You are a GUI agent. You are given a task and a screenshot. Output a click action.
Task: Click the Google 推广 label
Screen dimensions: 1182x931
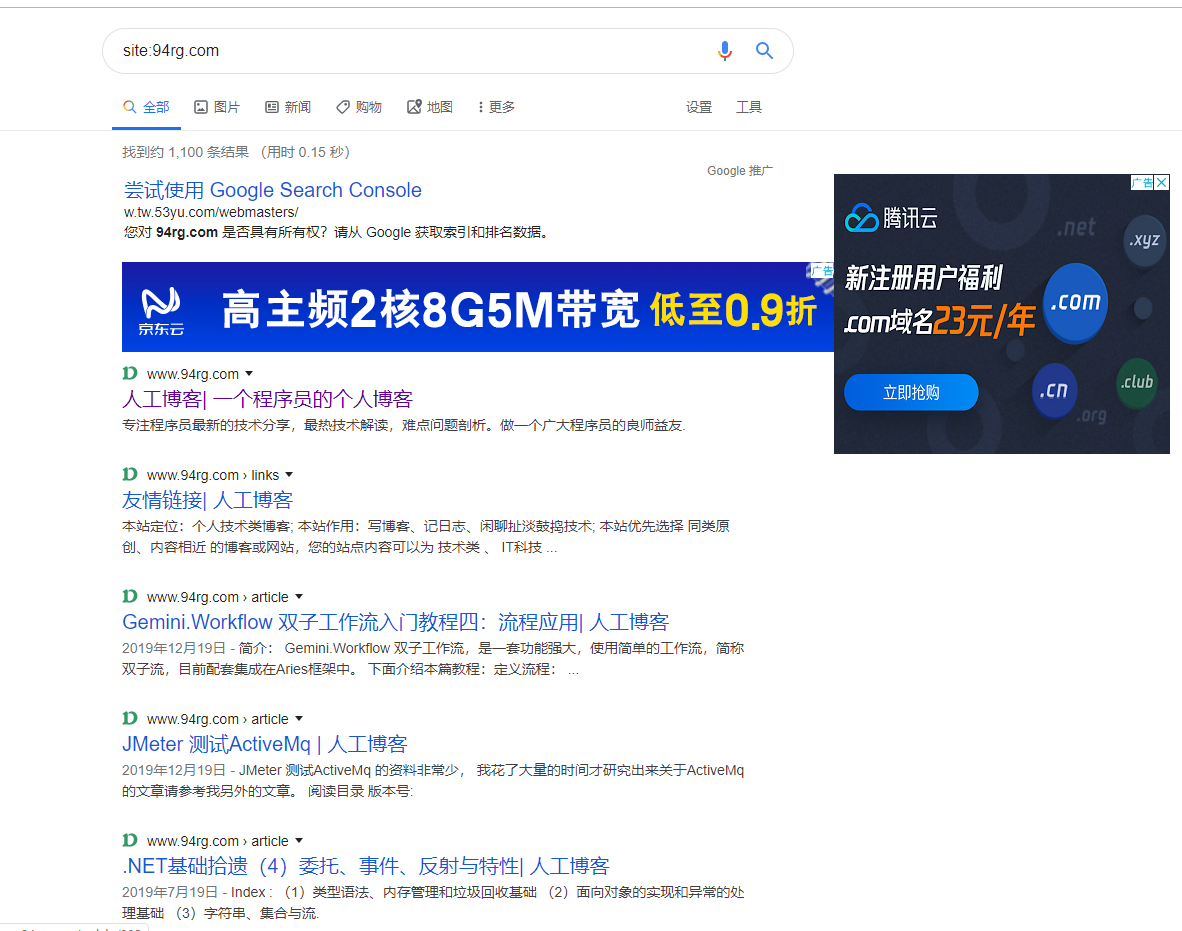740,171
